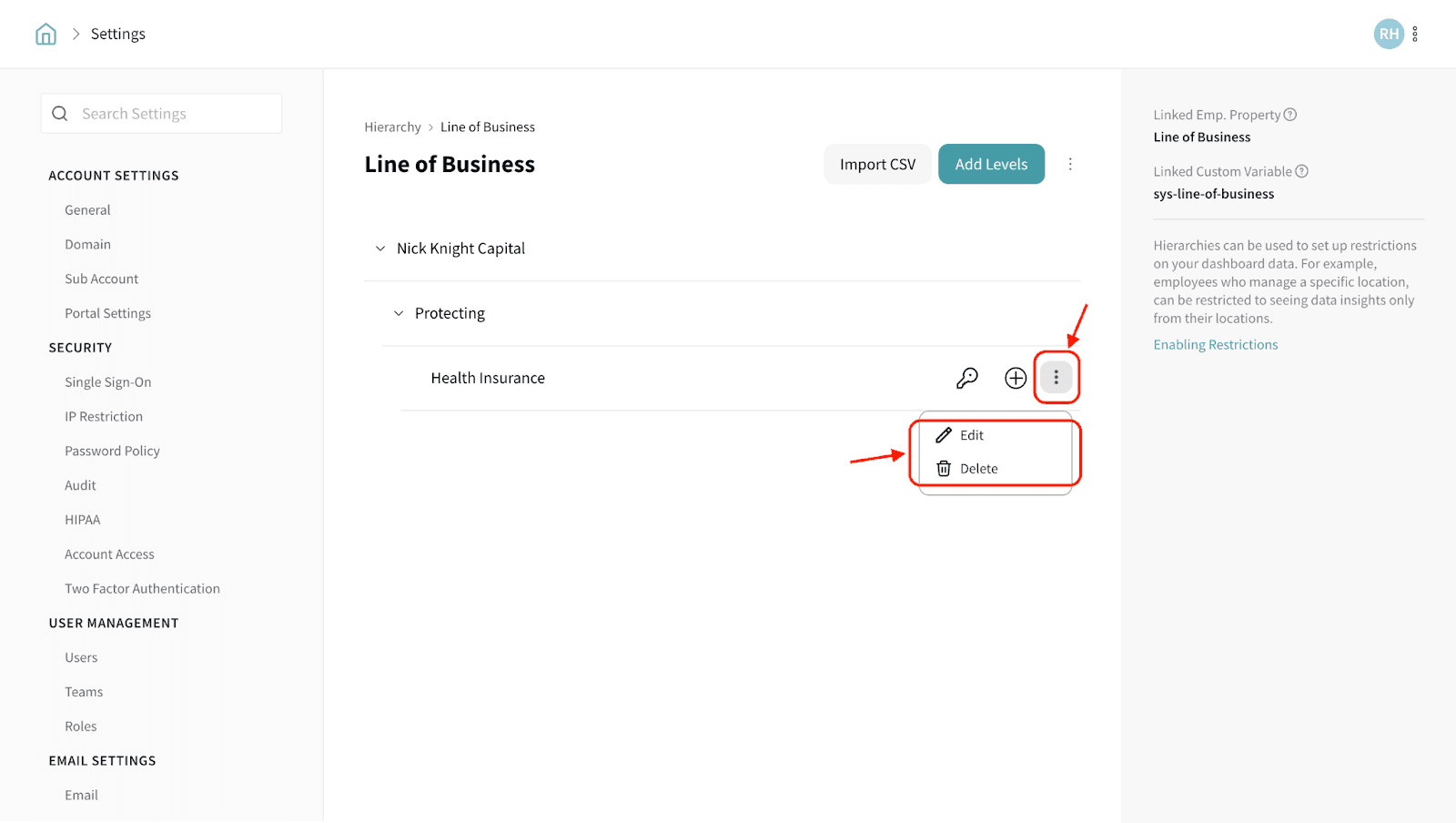Click the Add Levels button

991,164
